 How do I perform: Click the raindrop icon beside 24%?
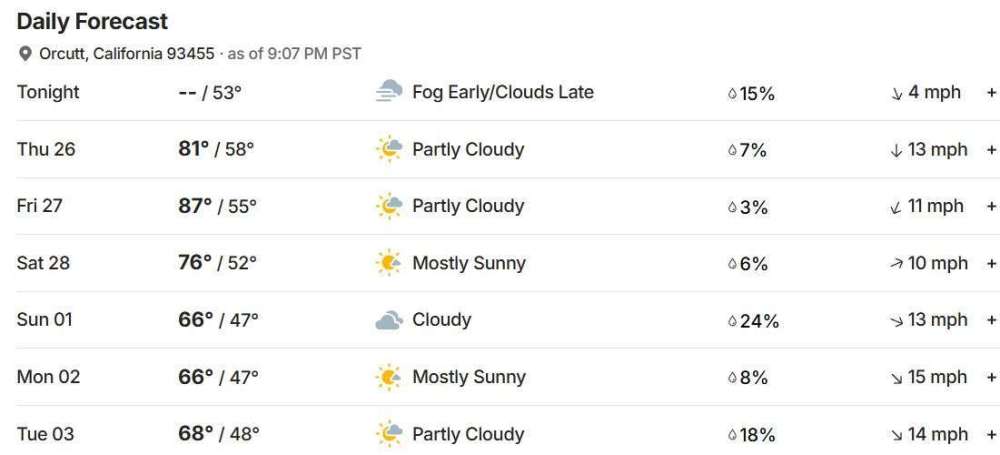pyautogui.click(x=732, y=322)
